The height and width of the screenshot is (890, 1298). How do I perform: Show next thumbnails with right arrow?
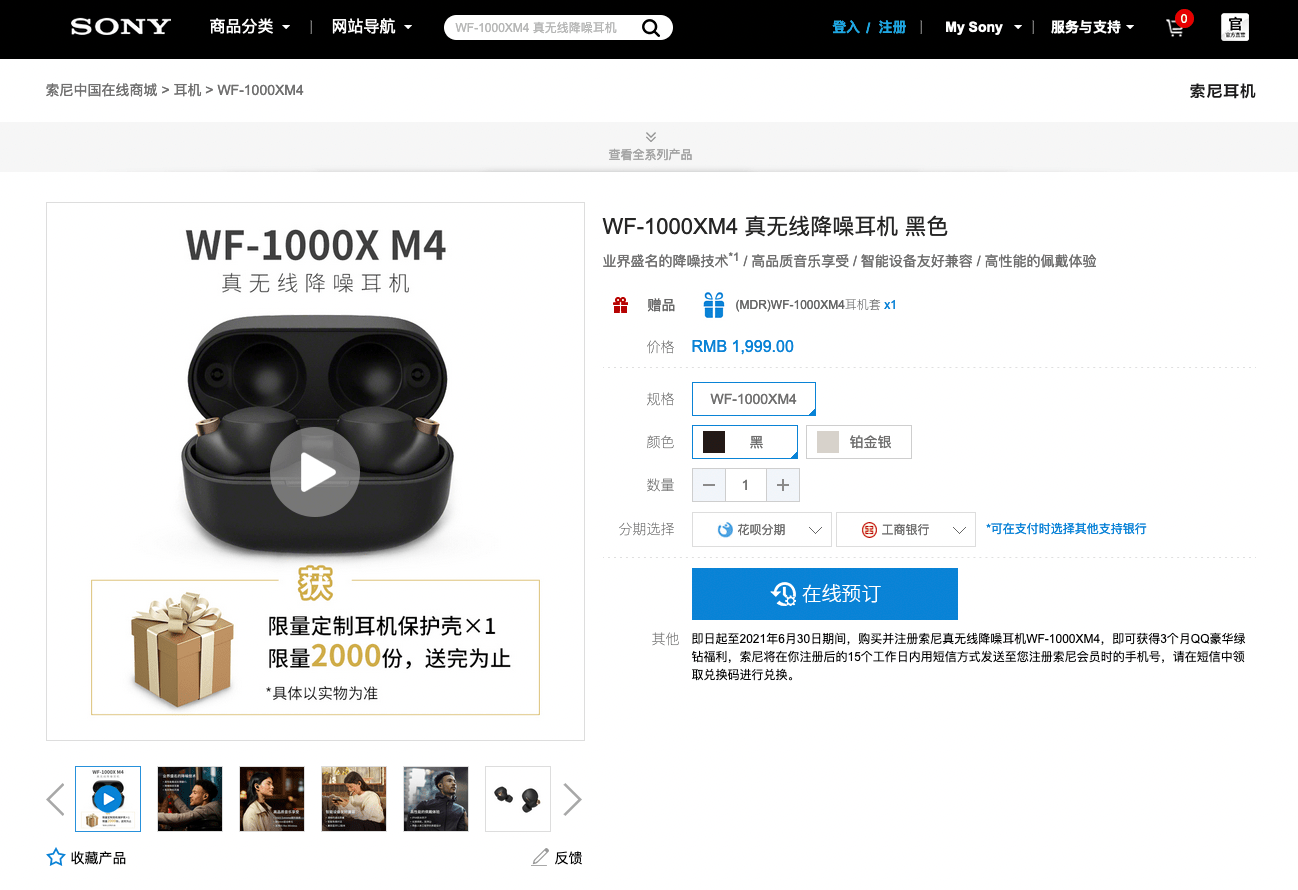click(x=572, y=799)
